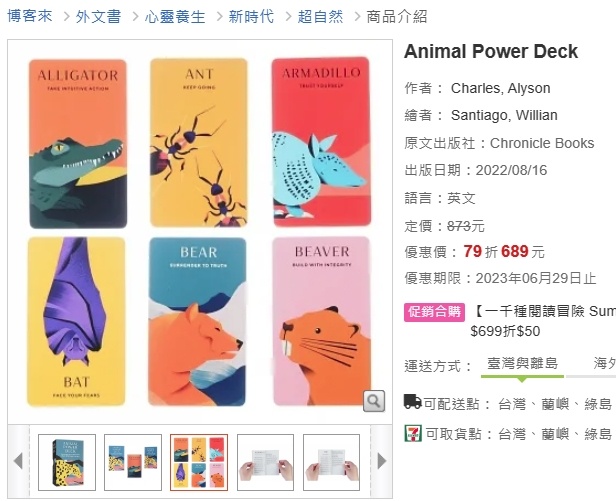The width and height of the screenshot is (616, 501).
Task: Switch to the 海外 shipping tab
Action: pyautogui.click(x=605, y=363)
